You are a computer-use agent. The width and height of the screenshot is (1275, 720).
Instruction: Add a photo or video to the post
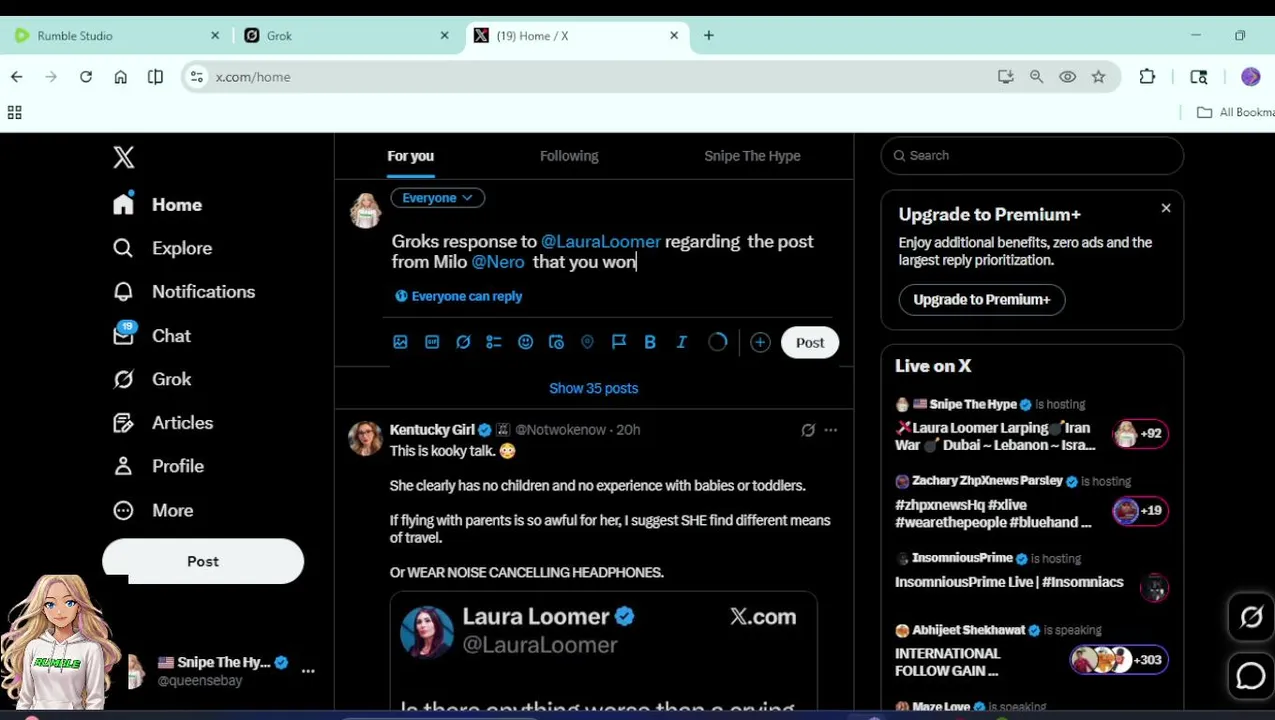[x=400, y=342]
